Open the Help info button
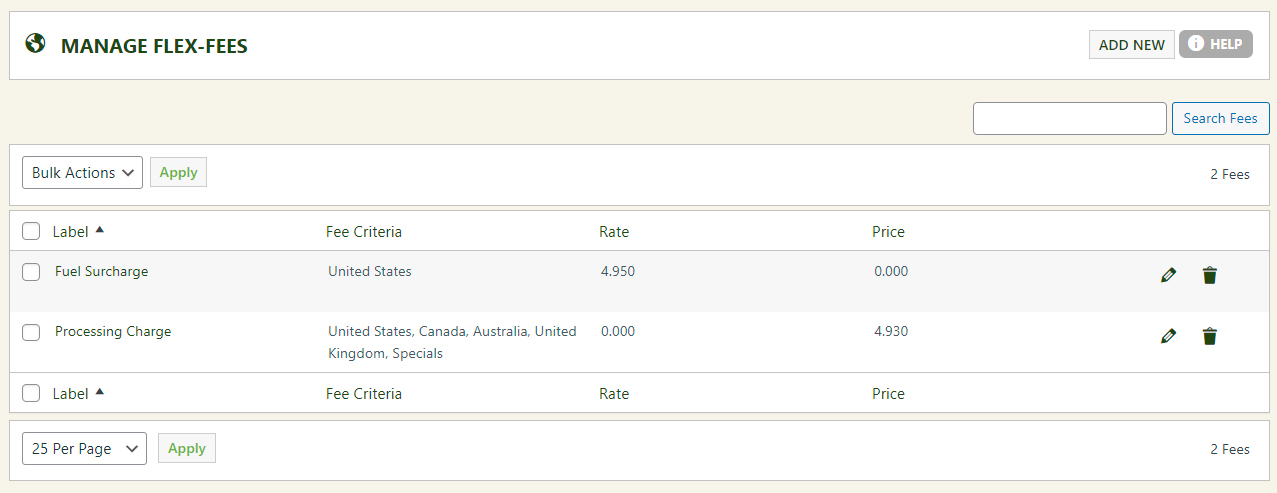Screen dimensions: 1277x493 point(1215,44)
